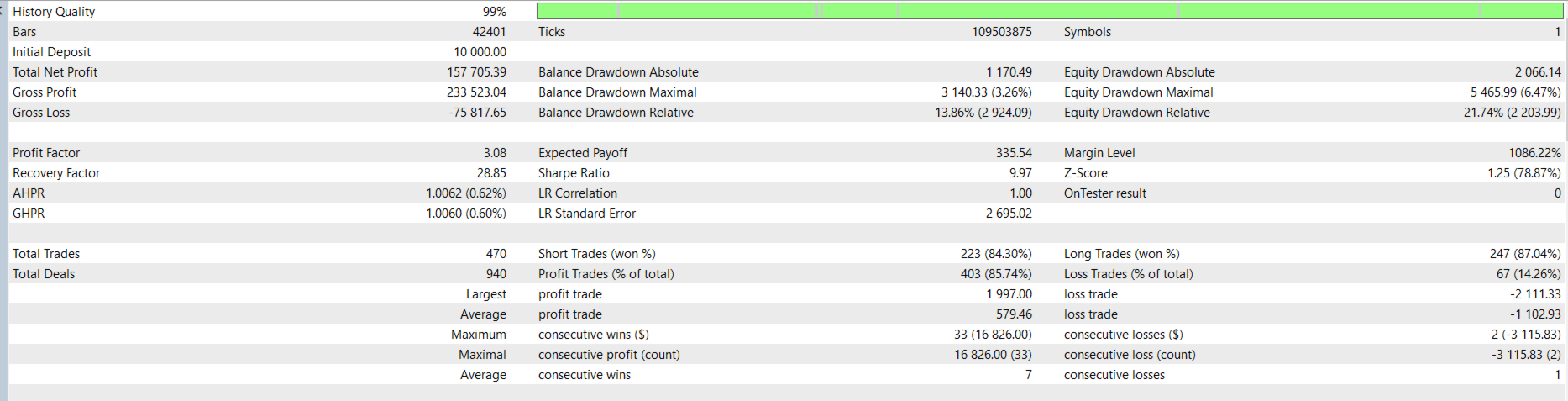Click the Initial Deposit value 10 000.00
Image resolution: width=1568 pixels, height=401 pixels.
pyautogui.click(x=480, y=52)
